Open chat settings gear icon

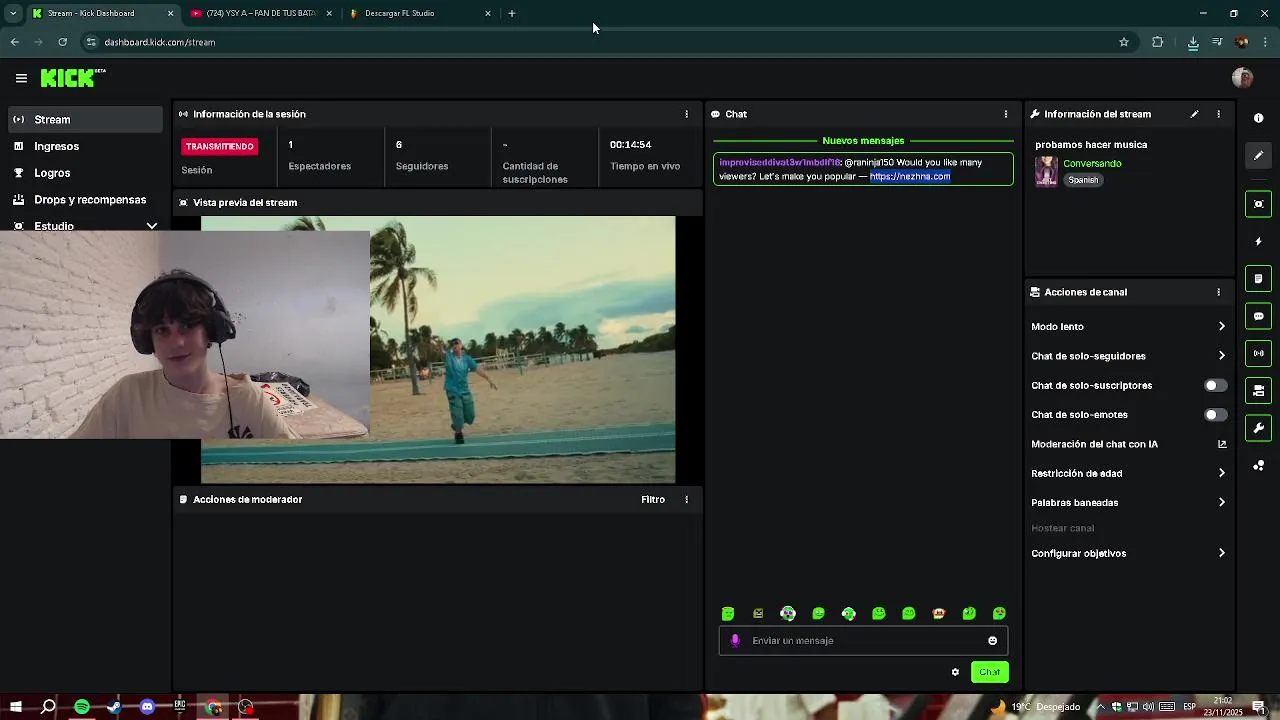click(955, 672)
